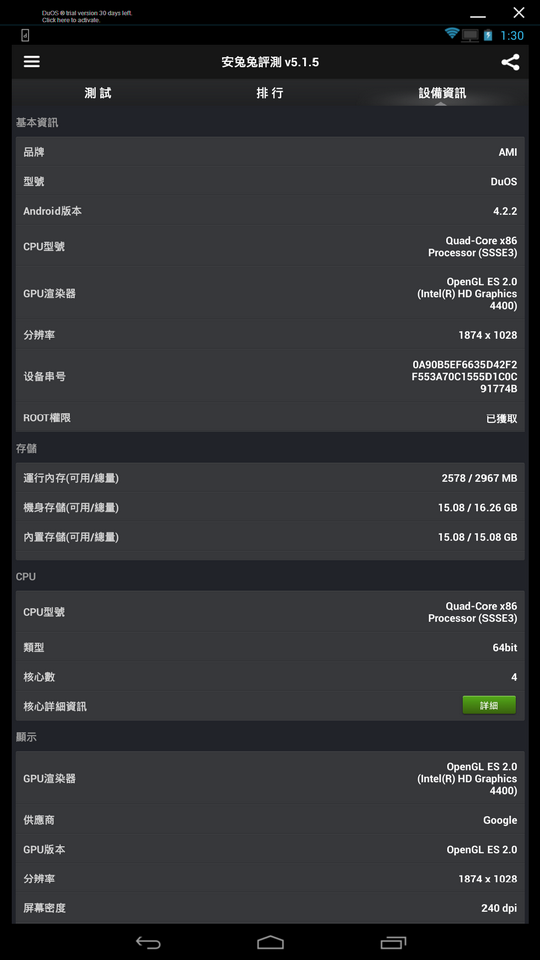Switch to the 測試 tab
Image resolution: width=540 pixels, height=960 pixels.
(98, 93)
